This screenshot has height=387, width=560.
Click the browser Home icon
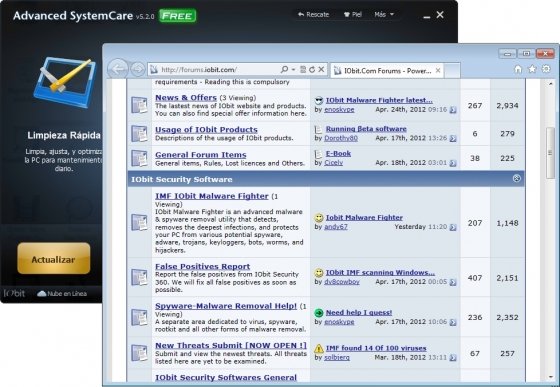pyautogui.click(x=518, y=69)
